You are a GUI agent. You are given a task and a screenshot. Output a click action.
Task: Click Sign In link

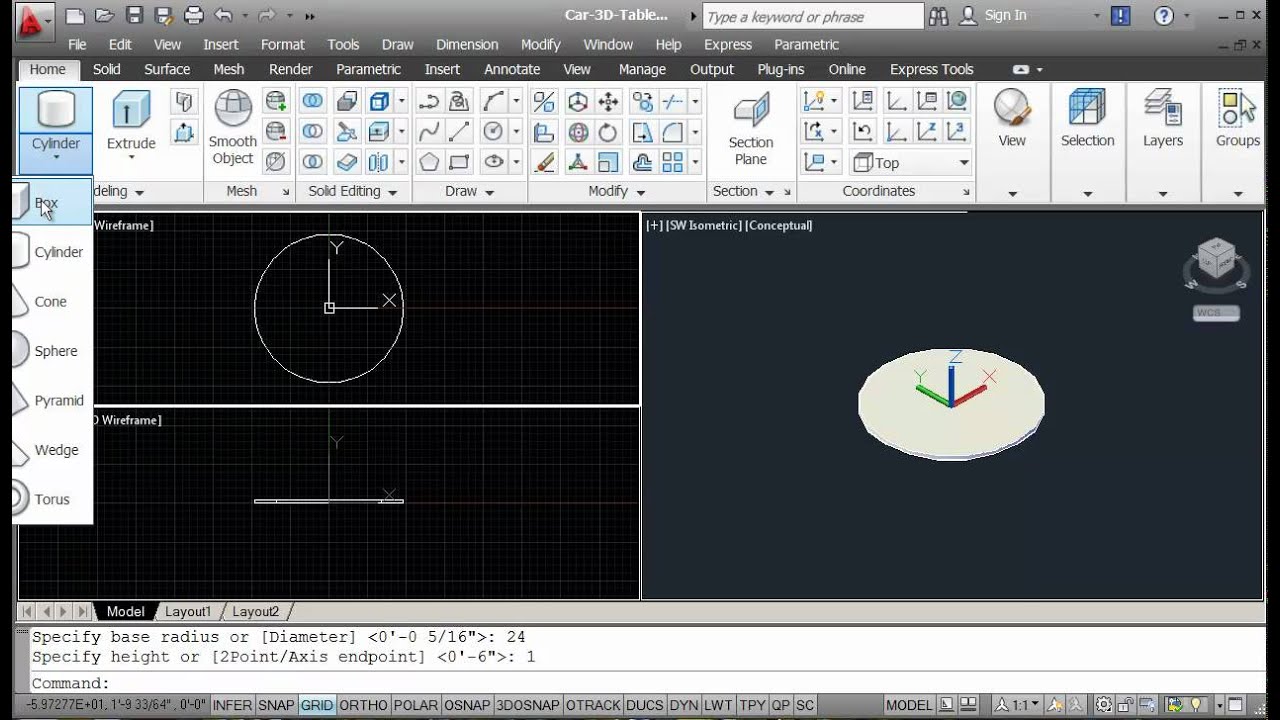pyautogui.click(x=1005, y=15)
